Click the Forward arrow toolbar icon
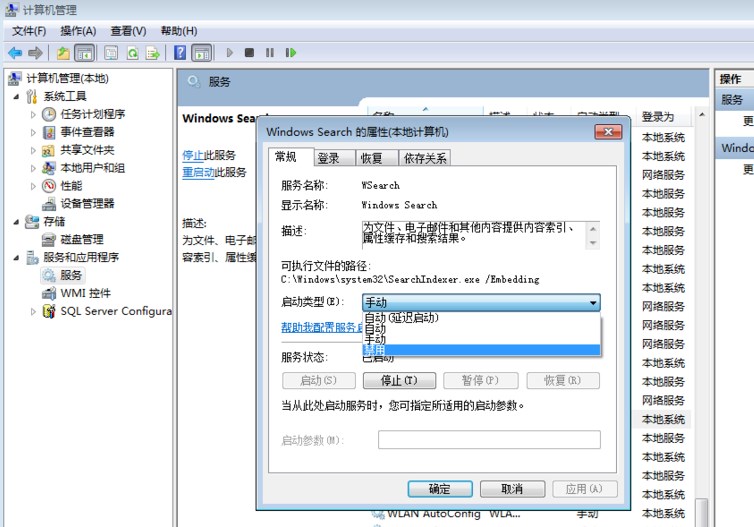Viewport: 754px width, 527px height. pyautogui.click(x=35, y=53)
